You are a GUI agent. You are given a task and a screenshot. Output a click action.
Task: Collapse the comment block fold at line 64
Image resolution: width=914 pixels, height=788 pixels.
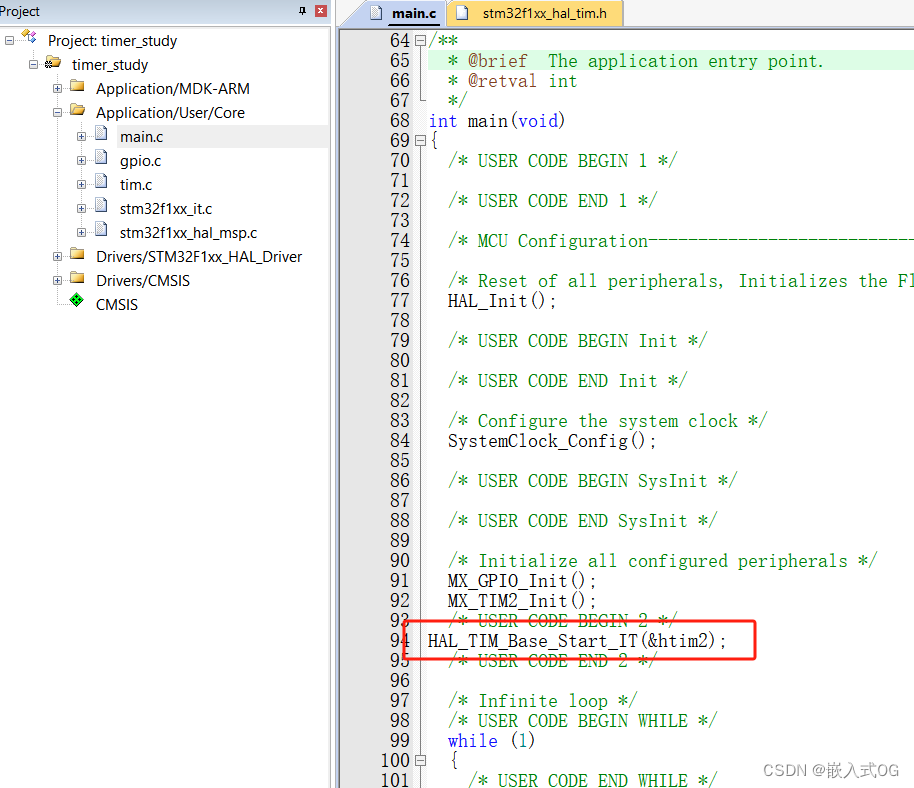pyautogui.click(x=420, y=41)
